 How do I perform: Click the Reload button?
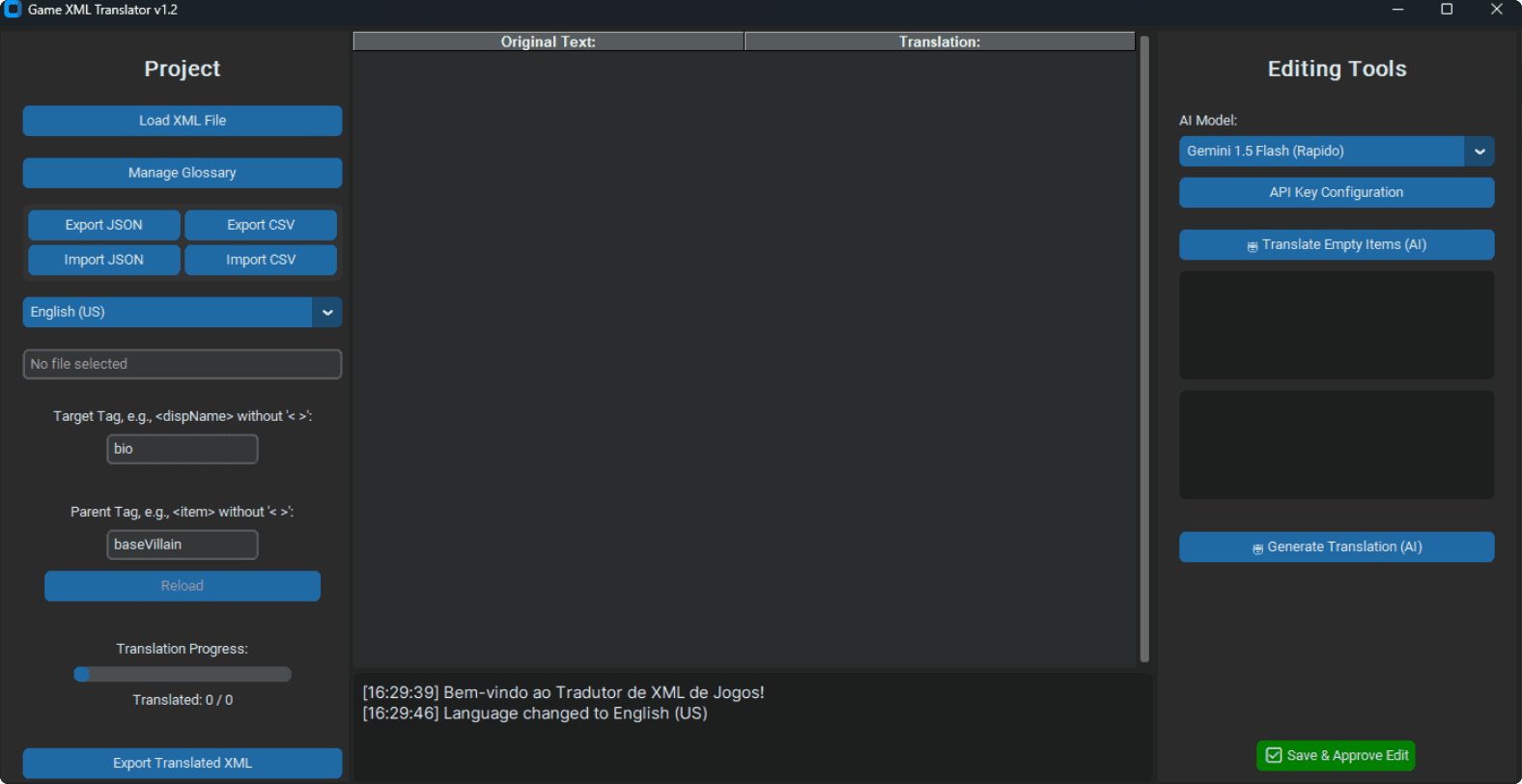point(183,586)
